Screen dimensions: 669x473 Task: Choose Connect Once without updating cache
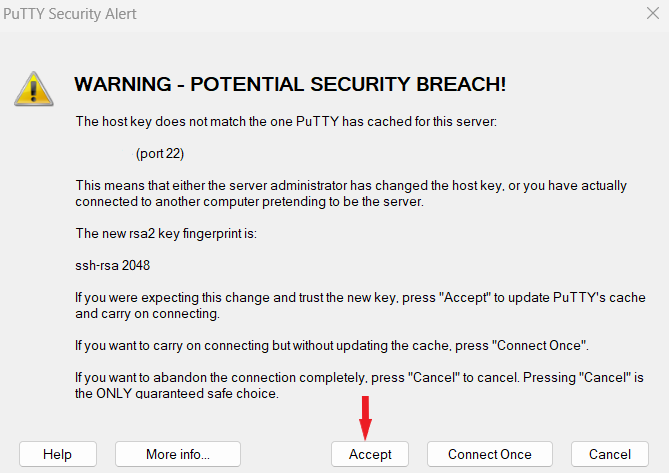[490, 454]
